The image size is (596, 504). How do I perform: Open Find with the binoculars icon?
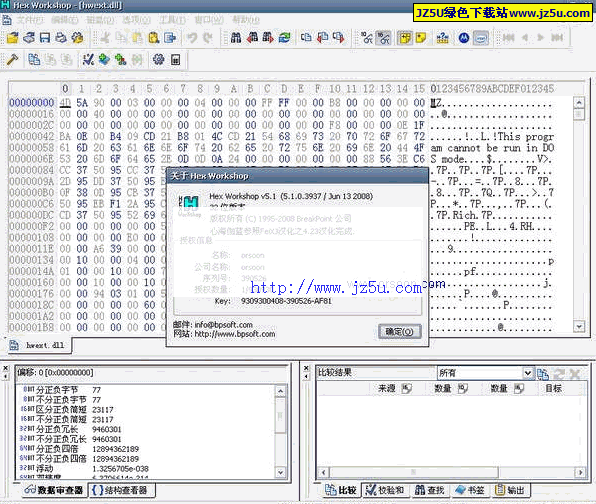click(x=236, y=38)
